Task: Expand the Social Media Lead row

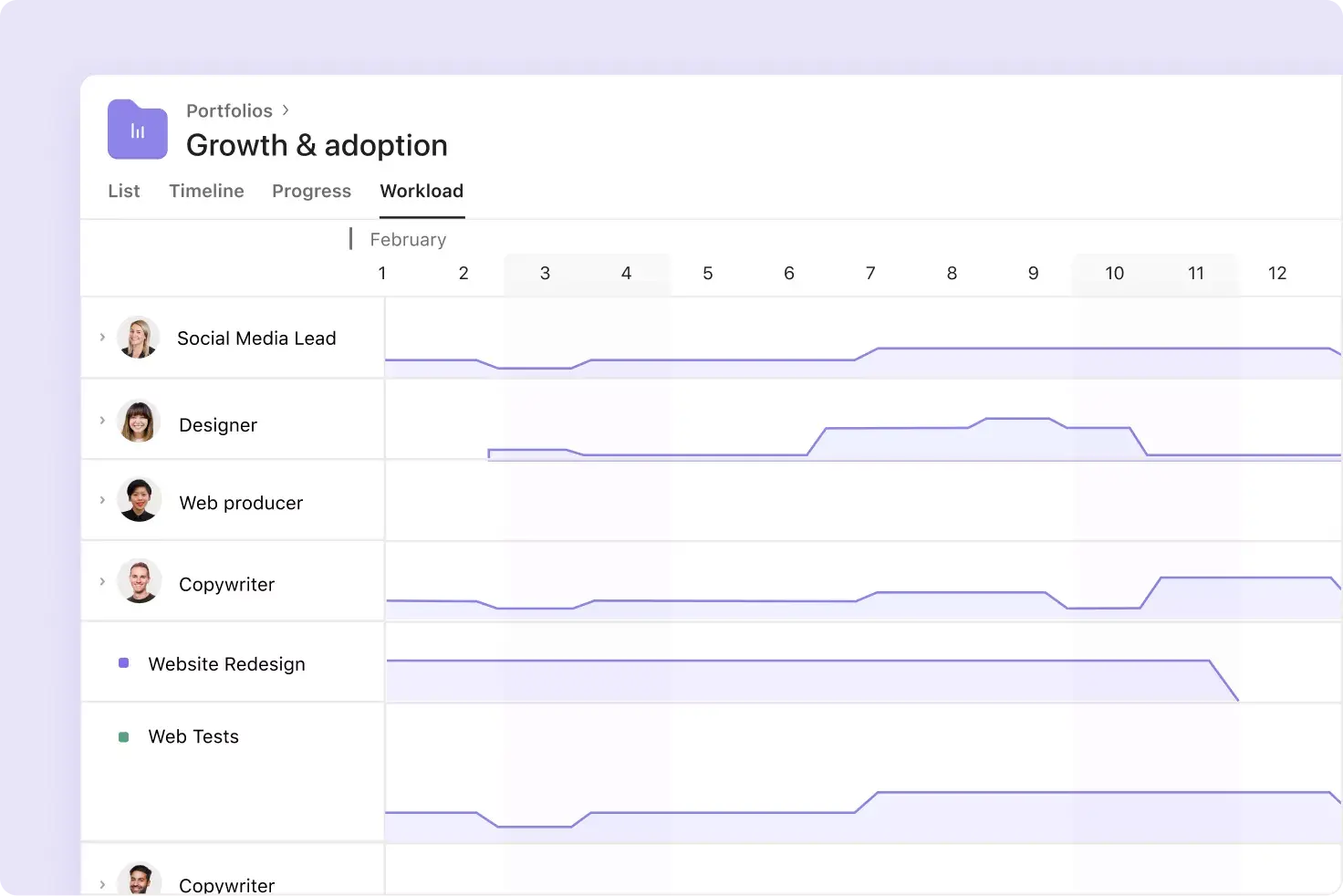Action: click(102, 338)
